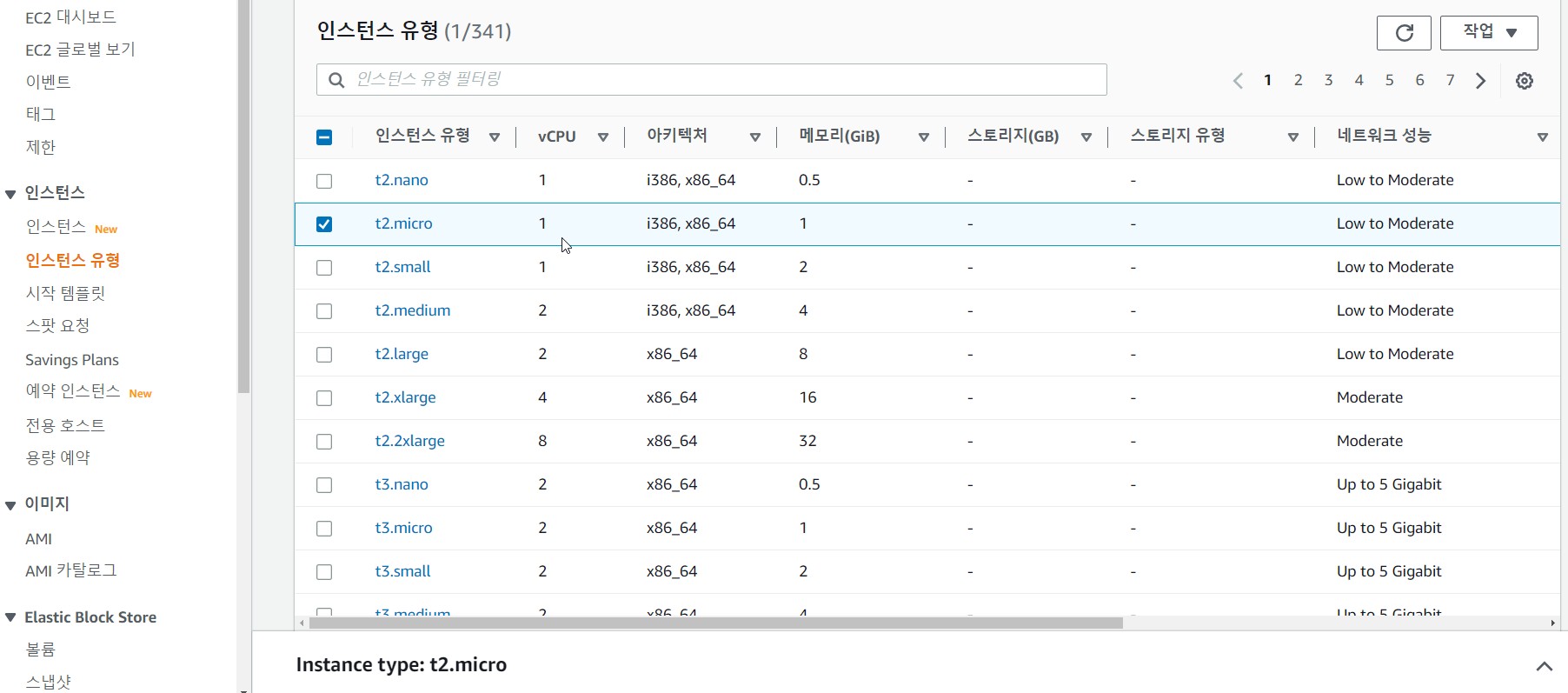Open AMI 카탈로그 in sidebar
The height and width of the screenshot is (693, 1568).
coord(70,570)
